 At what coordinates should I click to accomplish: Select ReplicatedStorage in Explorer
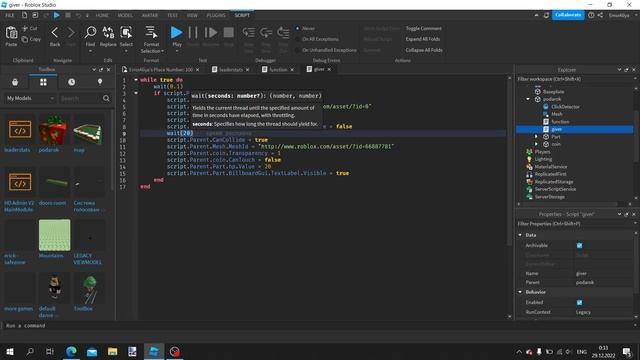(554, 182)
